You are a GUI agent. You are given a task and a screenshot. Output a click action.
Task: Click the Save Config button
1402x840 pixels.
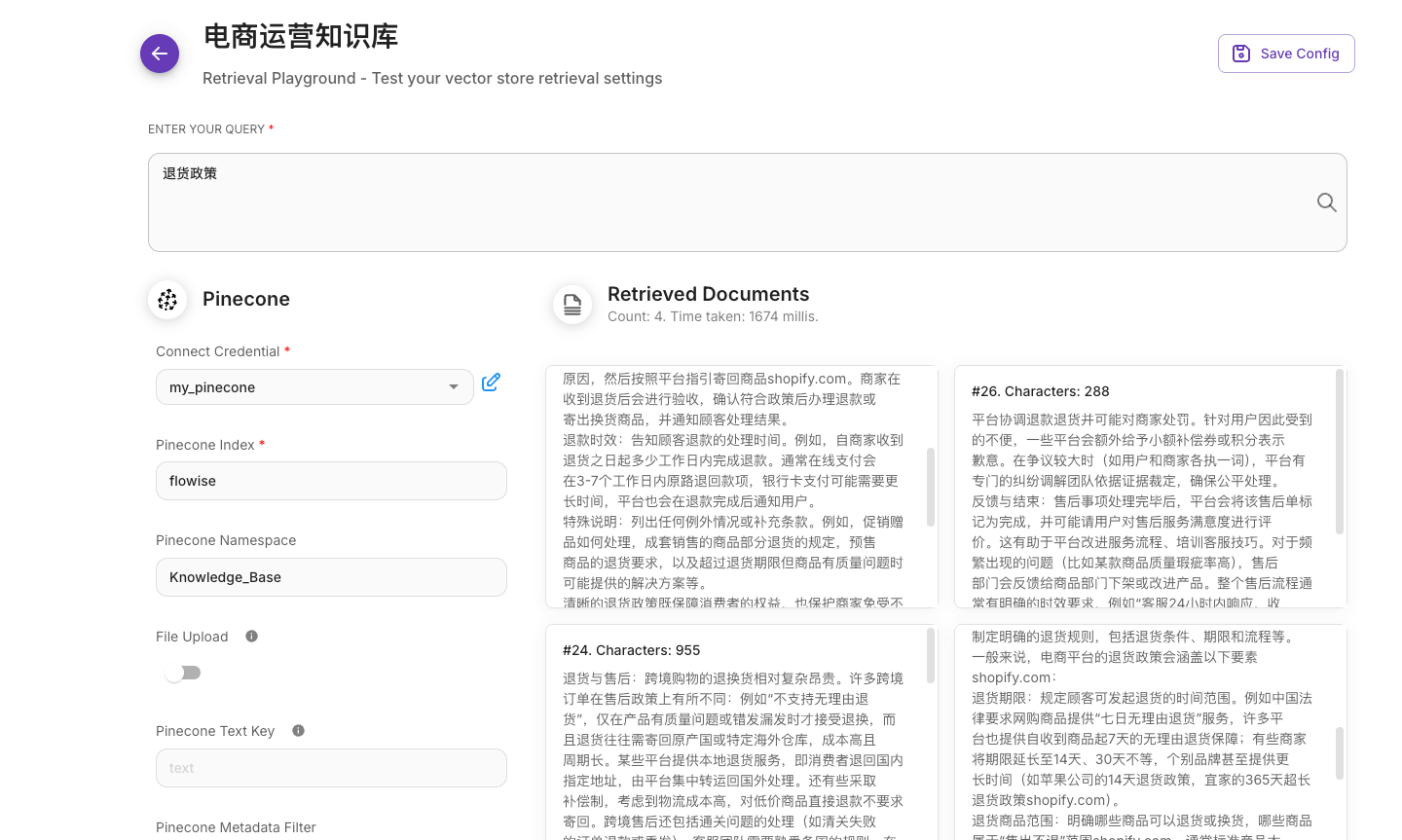coord(1285,54)
